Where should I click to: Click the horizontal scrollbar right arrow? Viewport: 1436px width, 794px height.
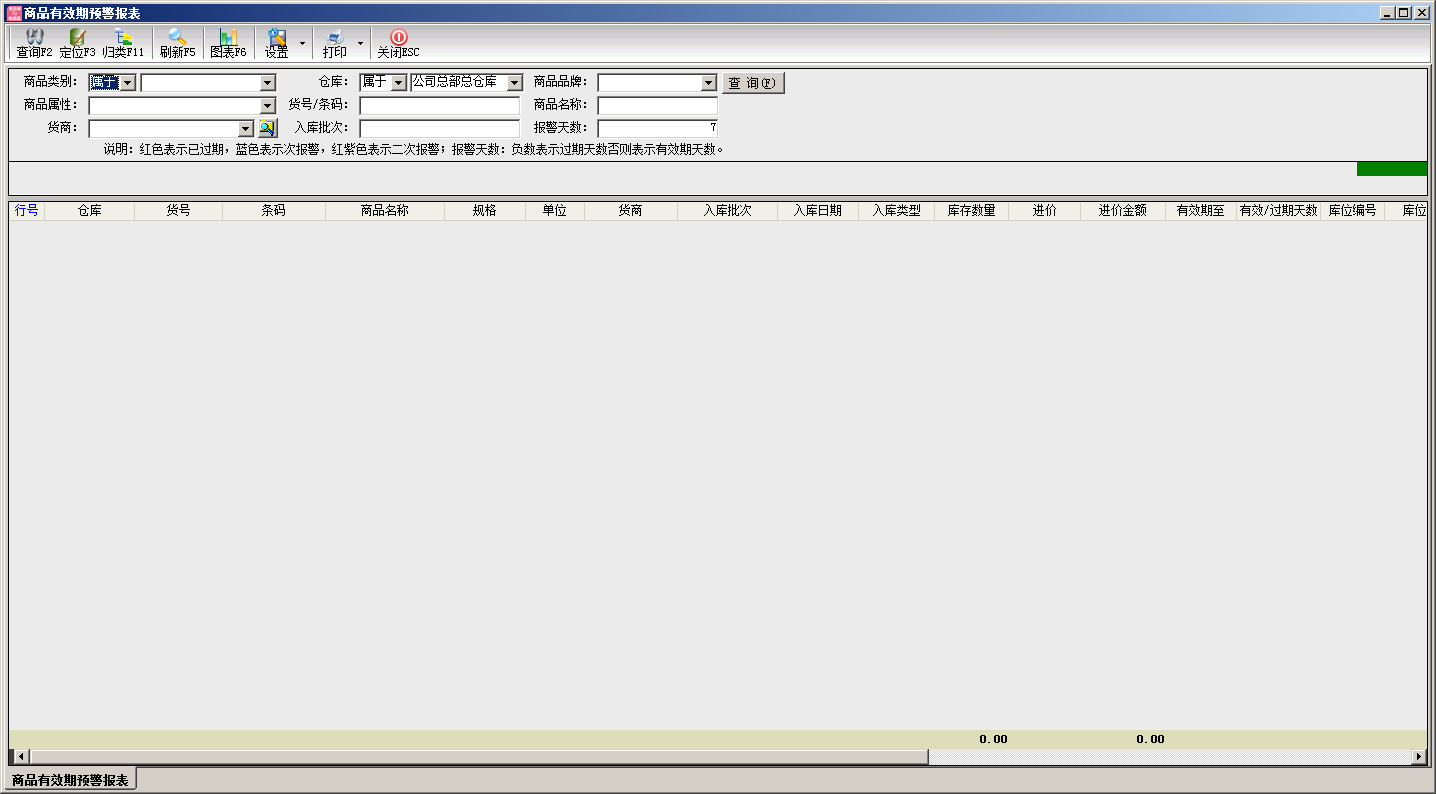1418,757
